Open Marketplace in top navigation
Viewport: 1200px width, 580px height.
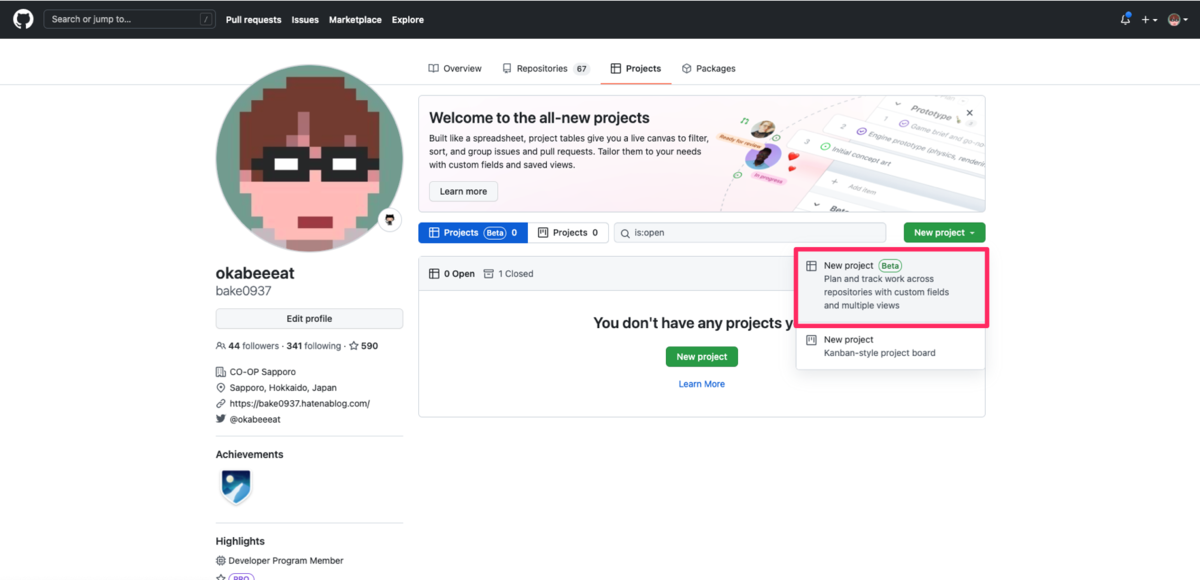point(355,20)
